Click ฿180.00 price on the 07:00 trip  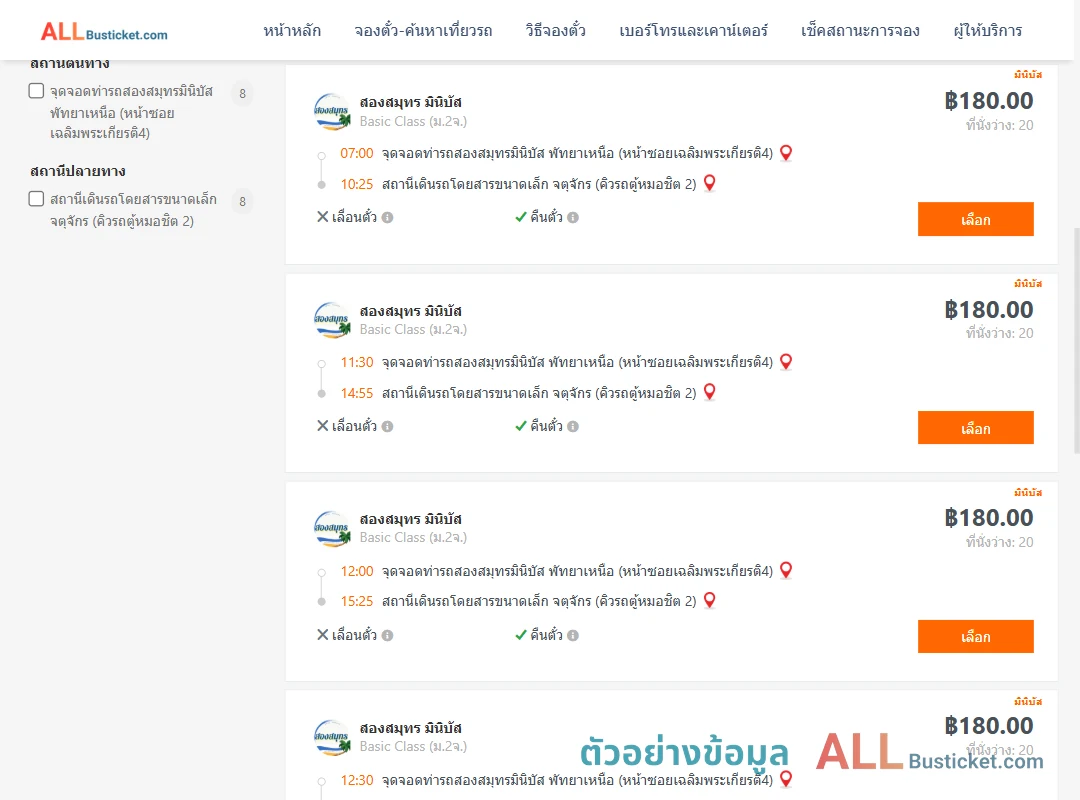coord(988,101)
